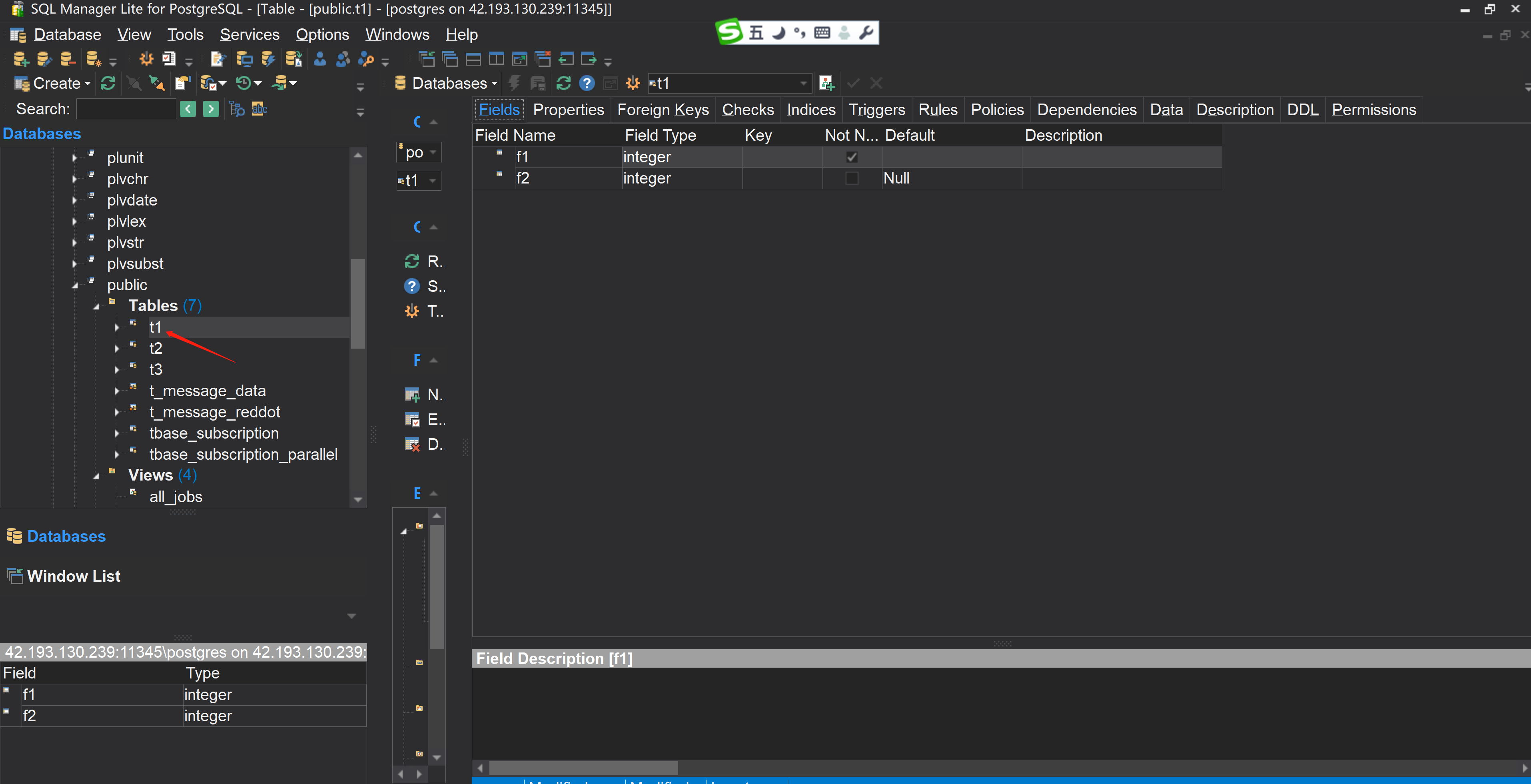Click the blue help question mark icon
1531x784 pixels.
pyautogui.click(x=587, y=83)
